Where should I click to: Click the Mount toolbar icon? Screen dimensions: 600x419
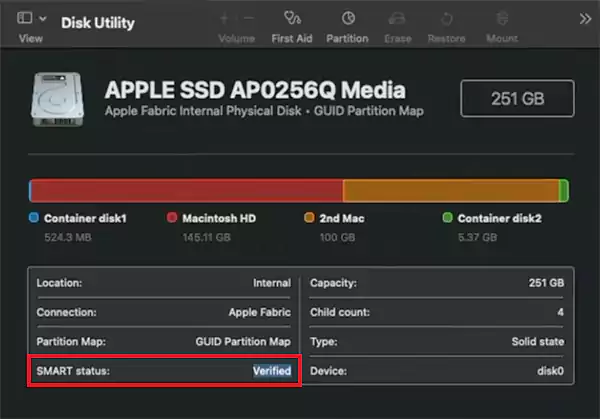click(502, 18)
